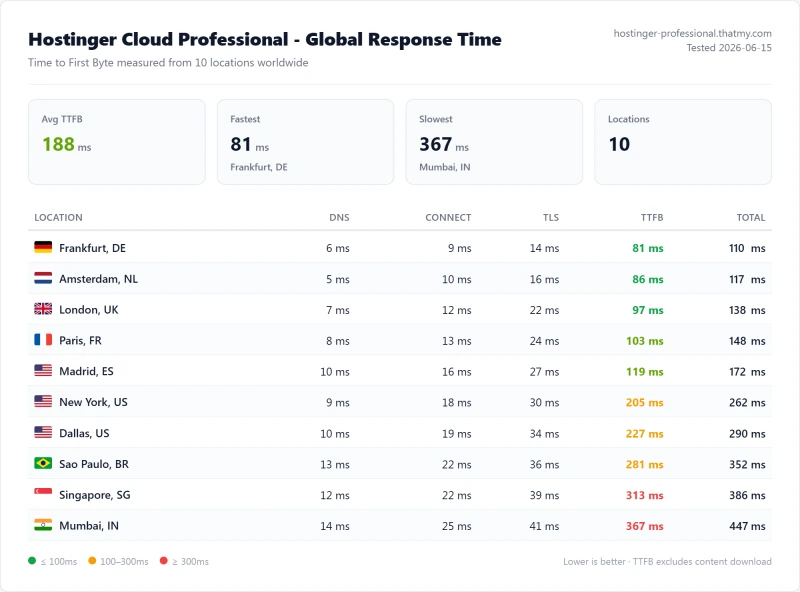Select the Slowest 367 ms card
Image resolution: width=800 pixels, height=592 pixels.
pyautogui.click(x=494, y=142)
